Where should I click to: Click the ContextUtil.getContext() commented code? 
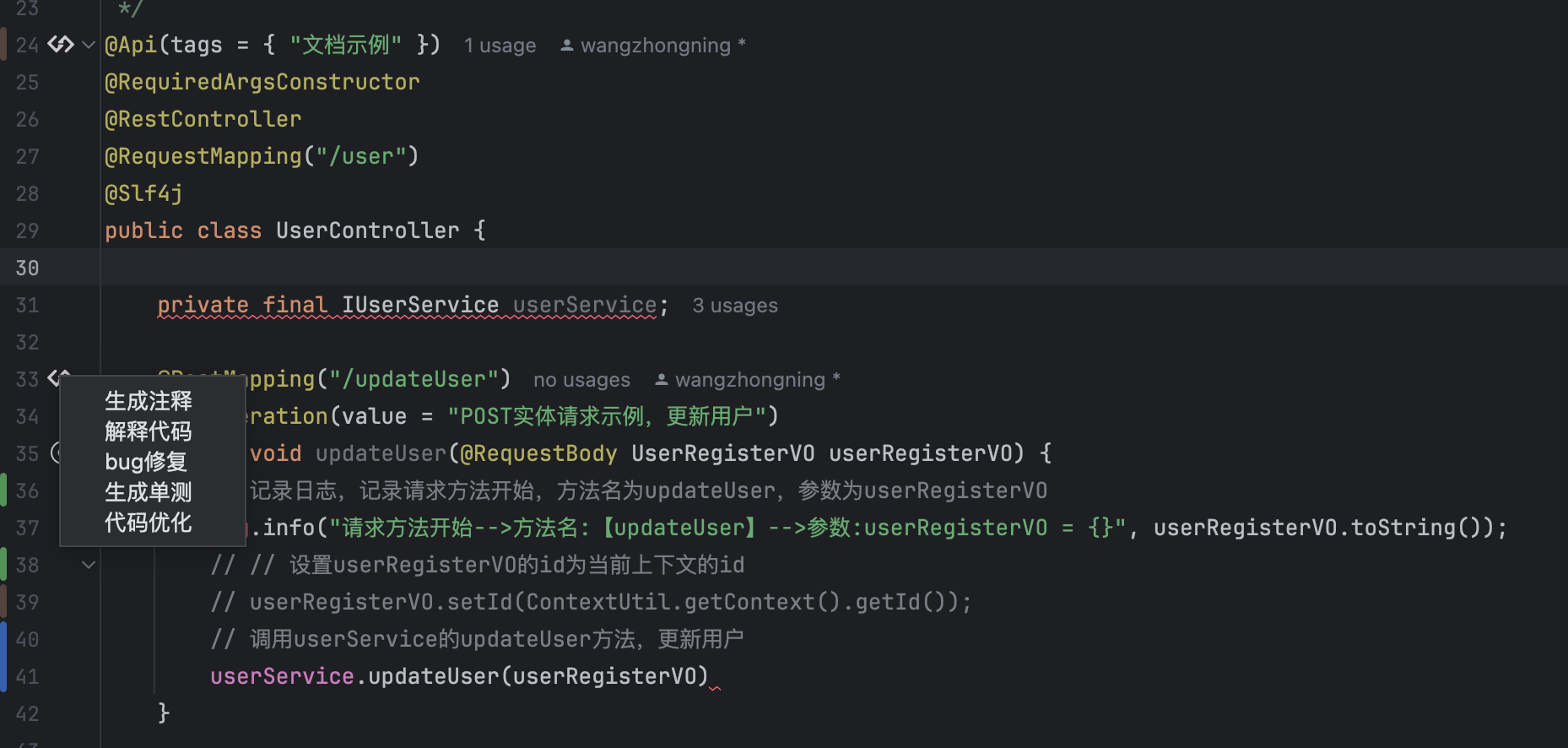click(682, 602)
